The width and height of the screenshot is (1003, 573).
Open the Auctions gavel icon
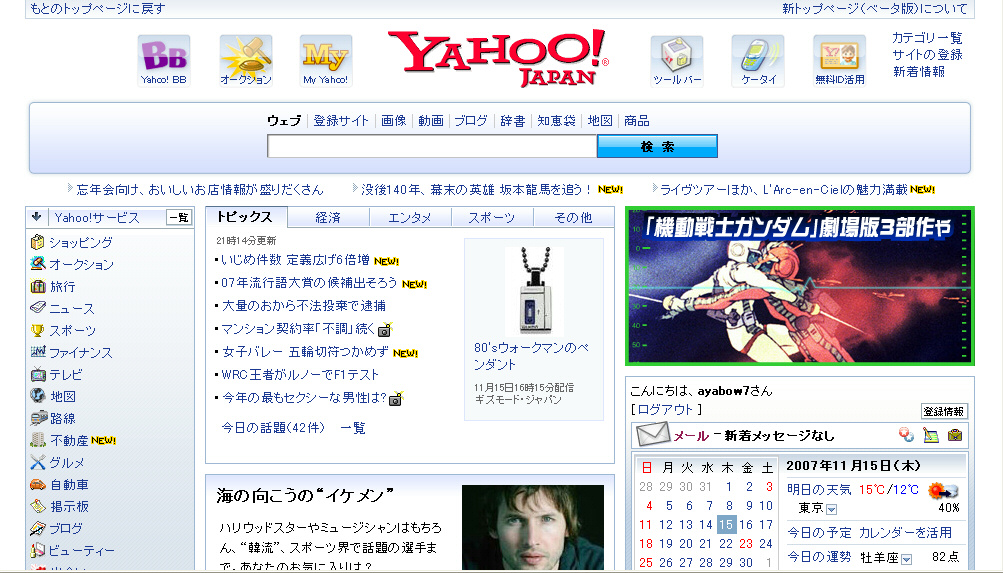pos(246,61)
